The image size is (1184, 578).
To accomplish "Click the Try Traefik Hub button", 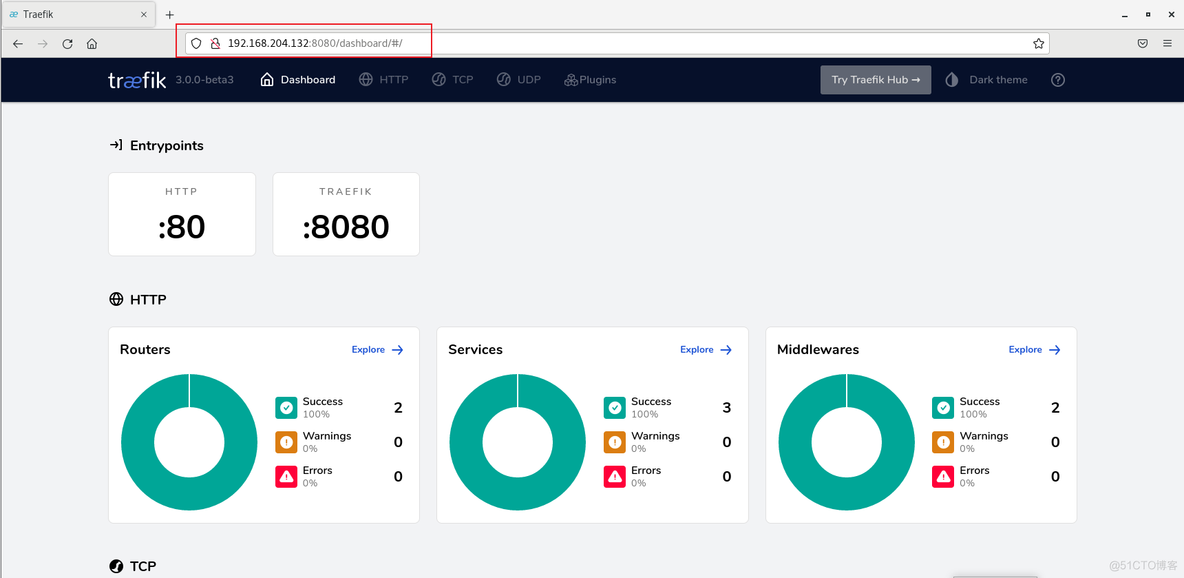I will pyautogui.click(x=875, y=80).
